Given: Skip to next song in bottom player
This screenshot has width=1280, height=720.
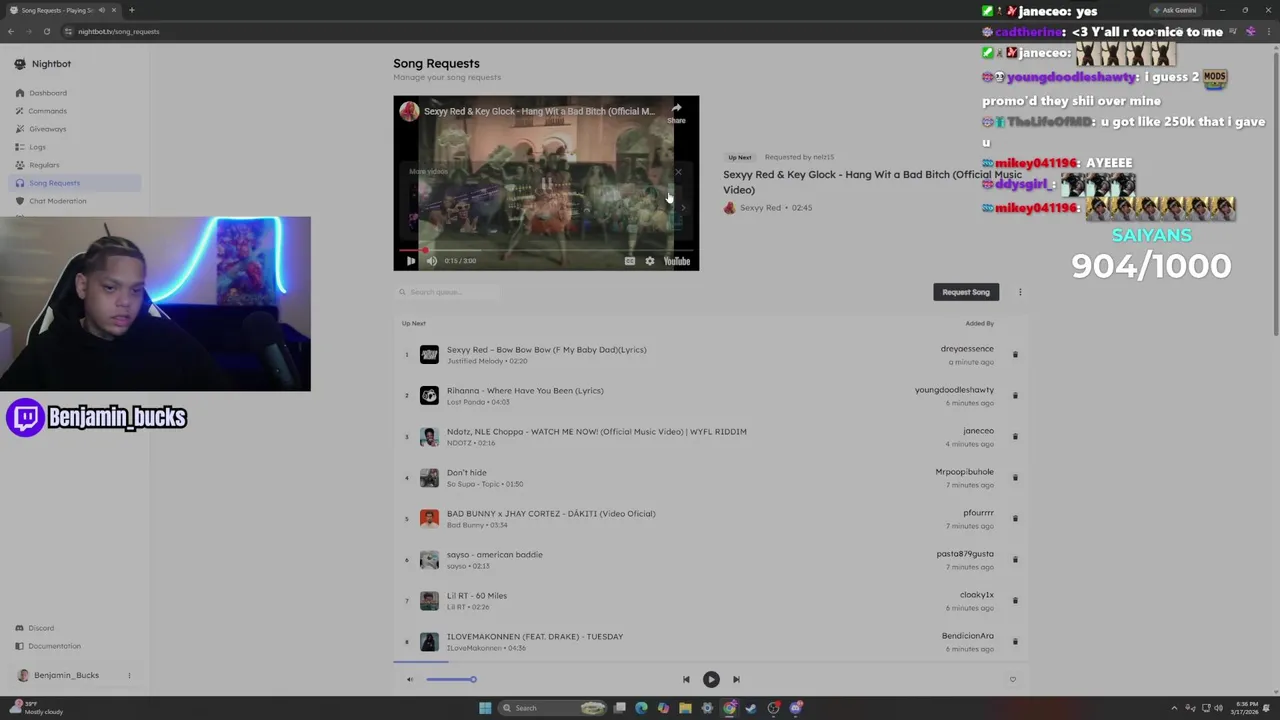Looking at the screenshot, I should pyautogui.click(x=736, y=680).
